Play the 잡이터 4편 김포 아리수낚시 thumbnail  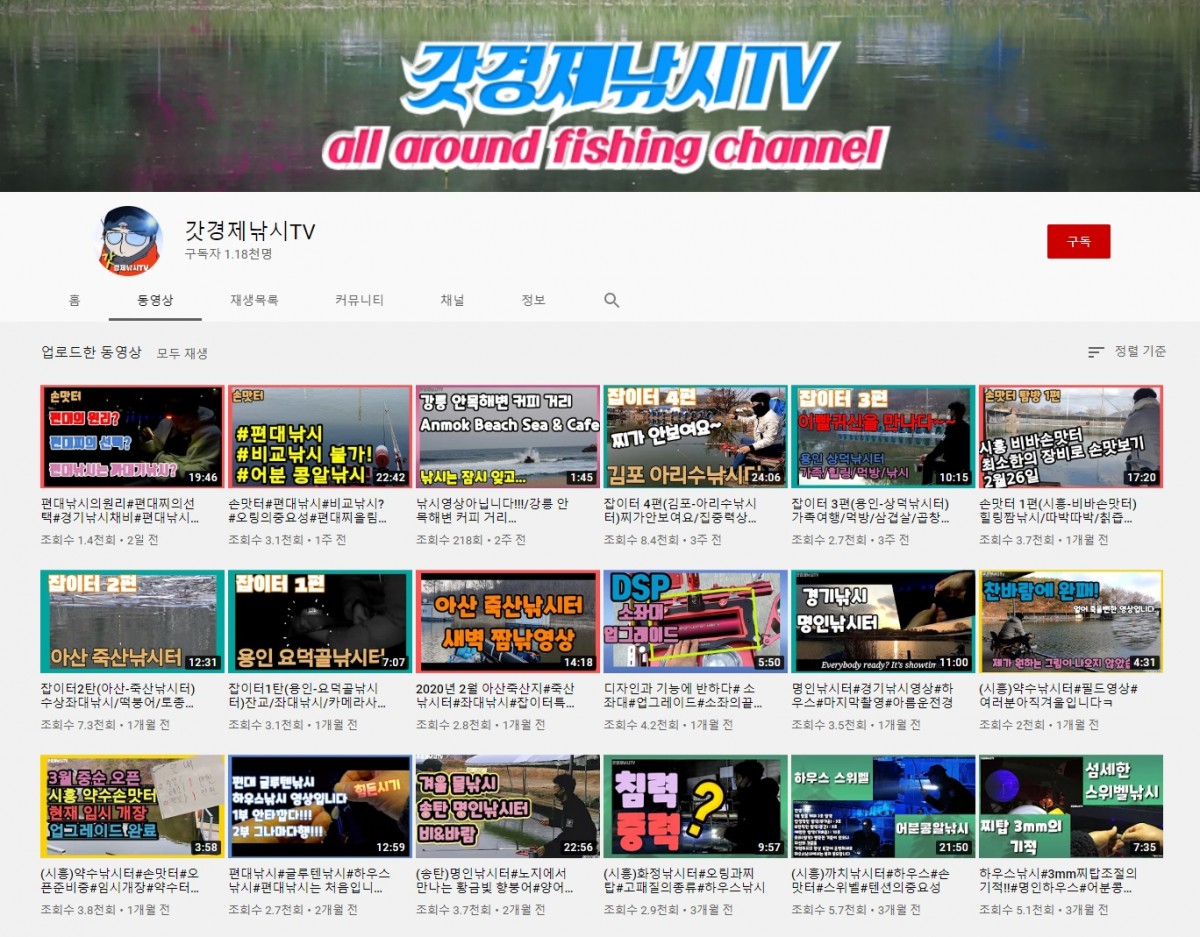pos(695,436)
